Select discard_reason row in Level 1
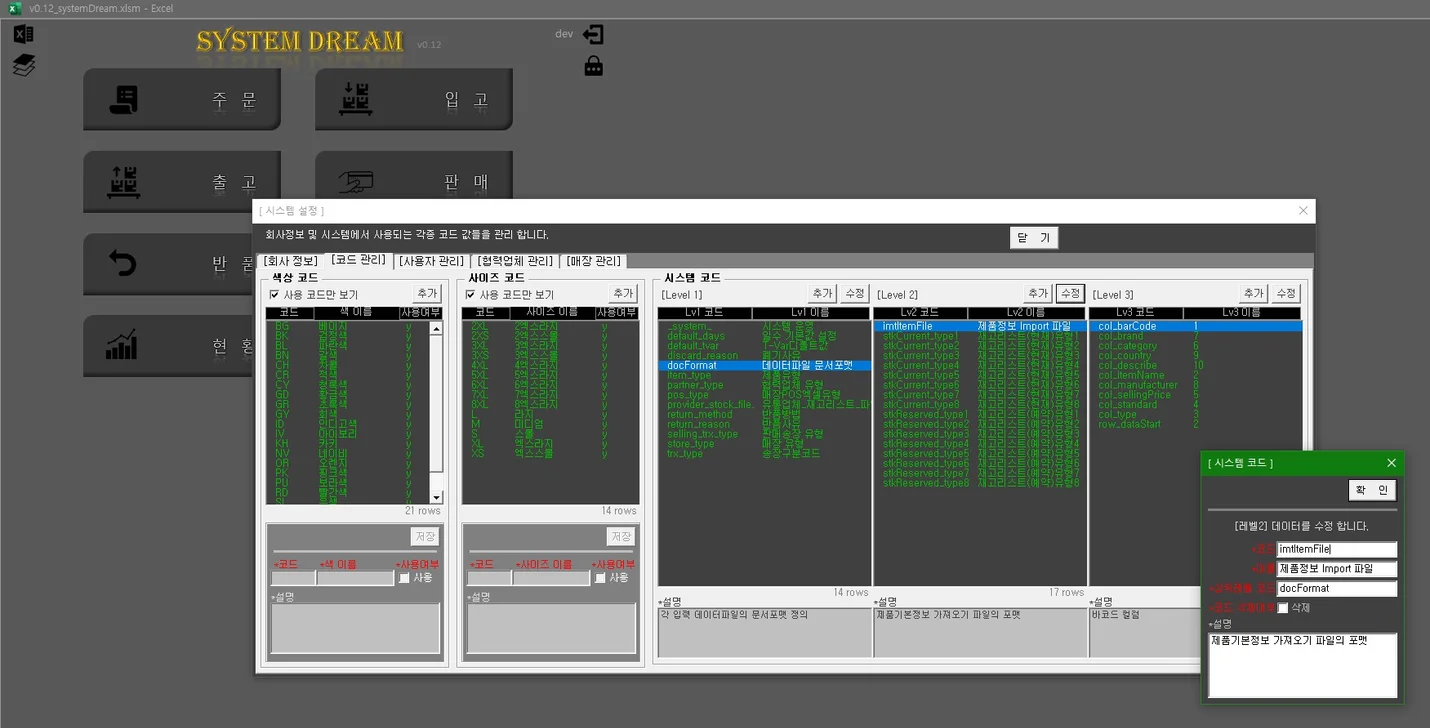1430x728 pixels. (x=765, y=356)
